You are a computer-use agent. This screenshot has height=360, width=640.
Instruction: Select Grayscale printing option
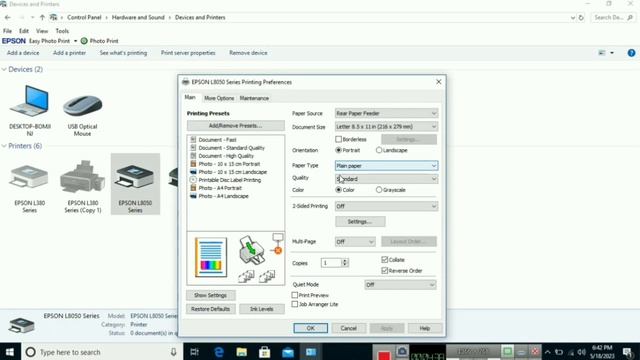click(379, 190)
